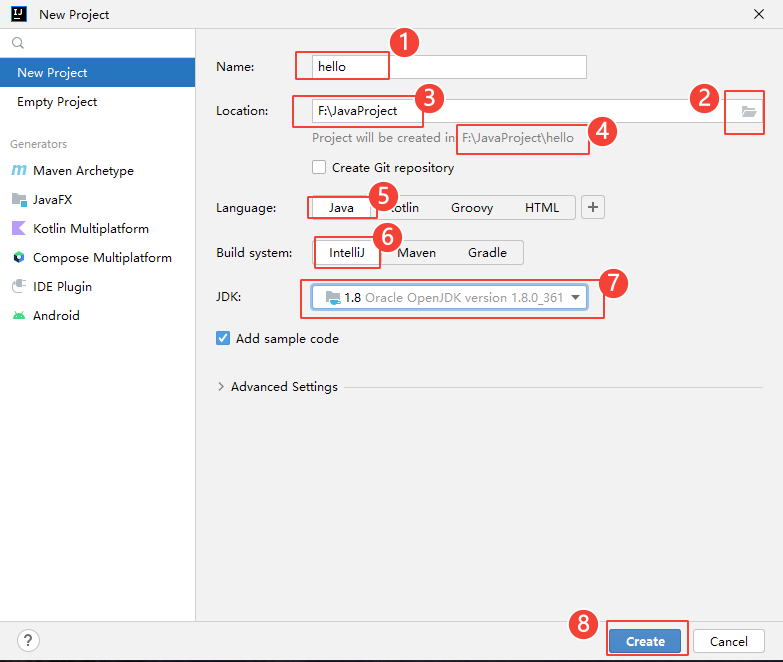Viewport: 783px width, 662px height.
Task: Click the Maven Archetype generator icon
Action: tap(19, 170)
